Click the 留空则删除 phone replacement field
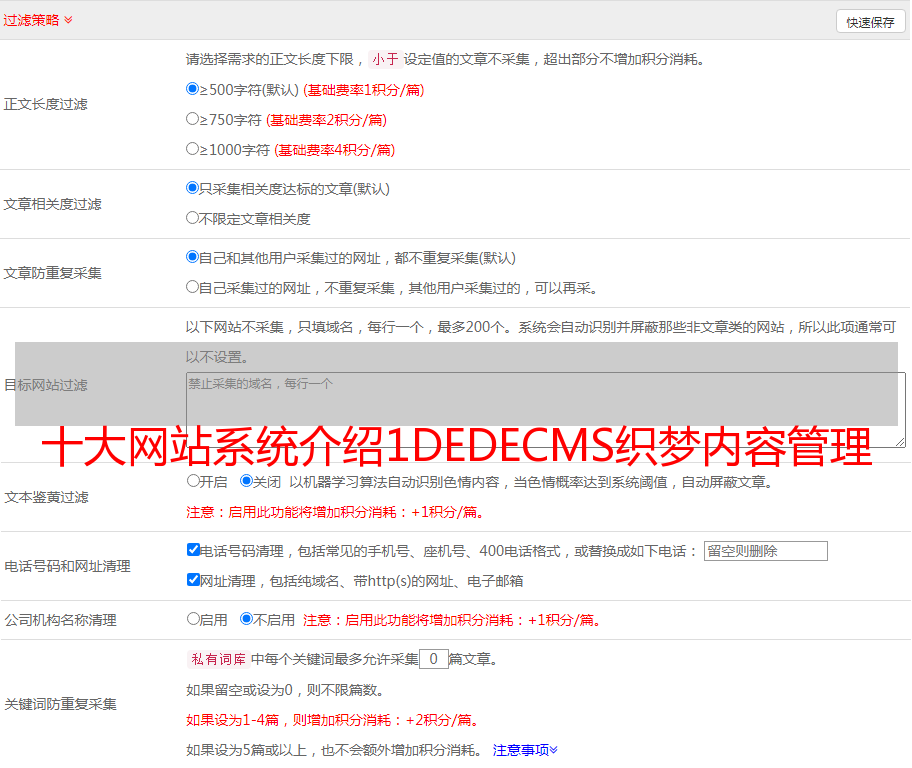 (765, 551)
